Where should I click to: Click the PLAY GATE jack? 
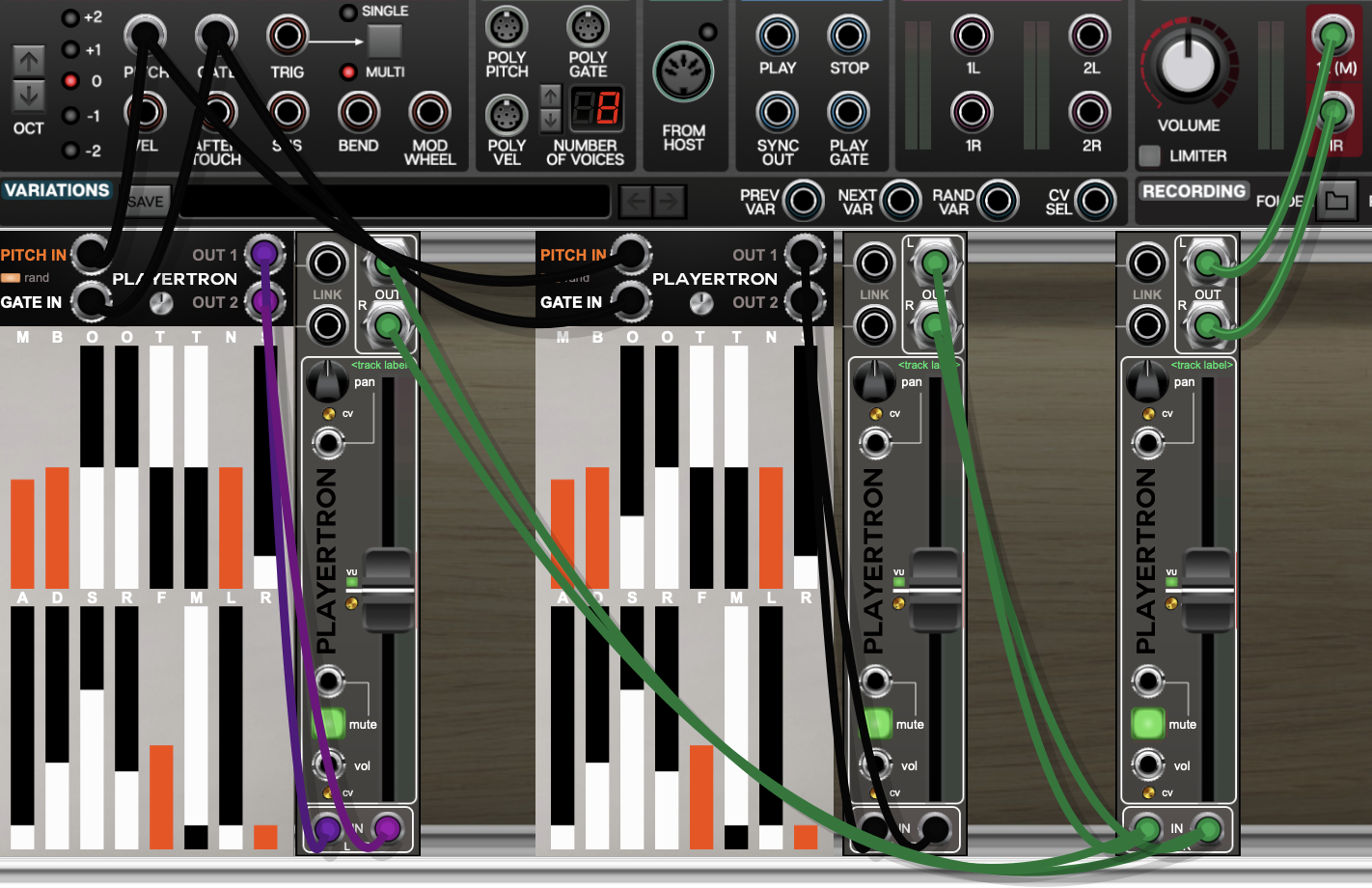tap(848, 113)
